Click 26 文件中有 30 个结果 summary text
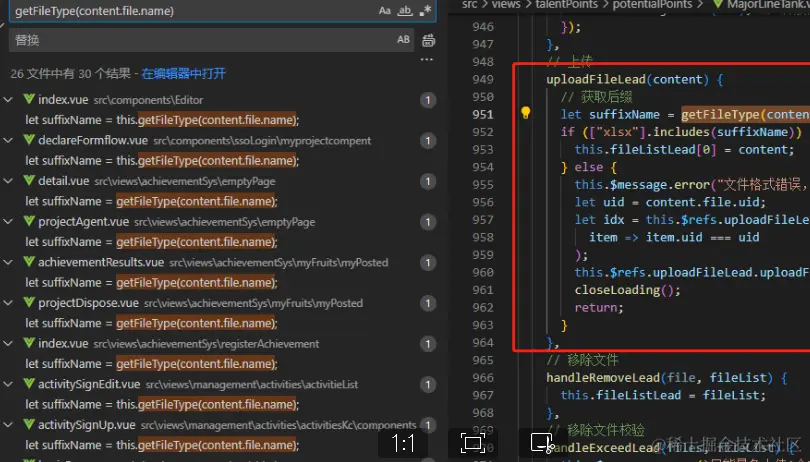The width and height of the screenshot is (810, 462). (x=71, y=74)
